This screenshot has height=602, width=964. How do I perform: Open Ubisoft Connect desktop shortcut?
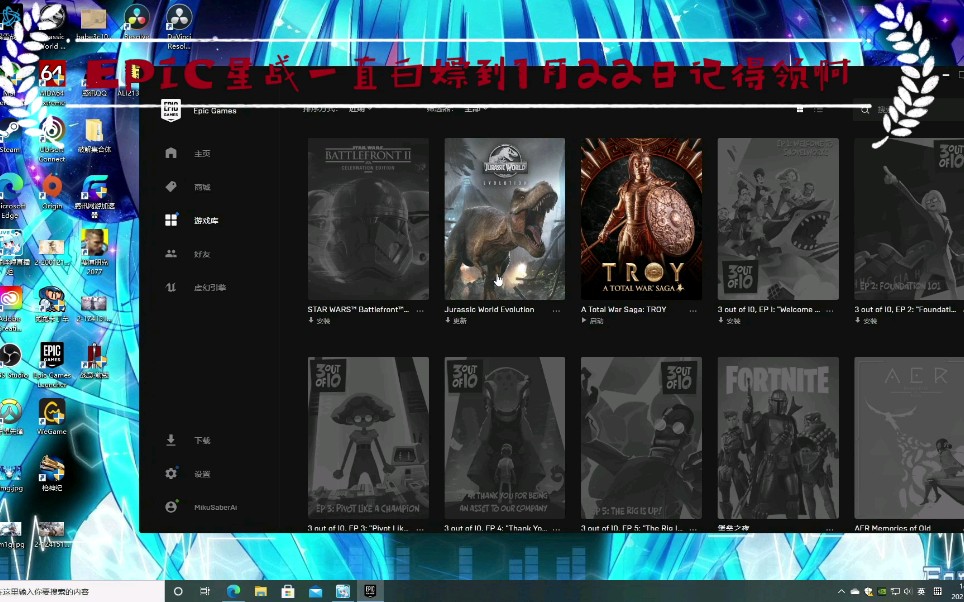pyautogui.click(x=52, y=140)
